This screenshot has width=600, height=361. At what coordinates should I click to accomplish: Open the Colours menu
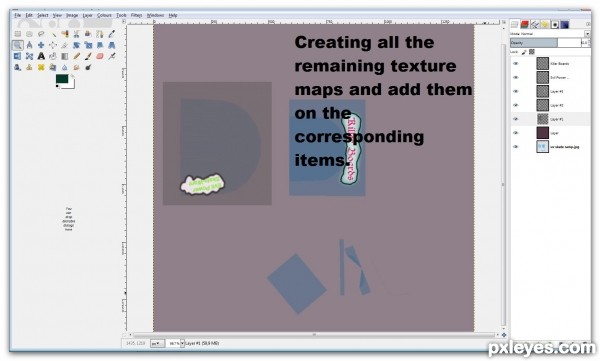(x=104, y=15)
